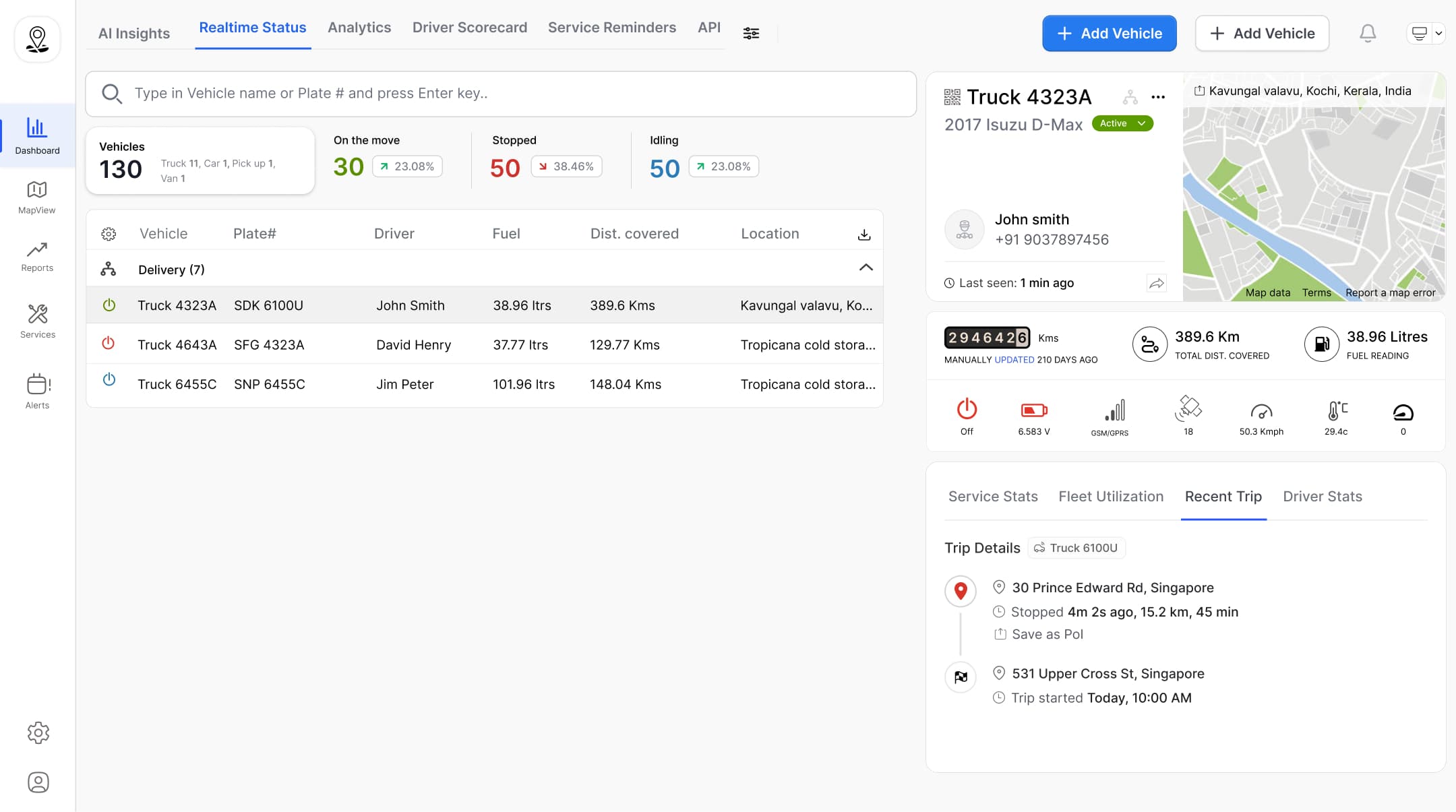Click the QR code icon beside Truck 4323A title
The width and height of the screenshot is (1456, 812).
point(952,97)
